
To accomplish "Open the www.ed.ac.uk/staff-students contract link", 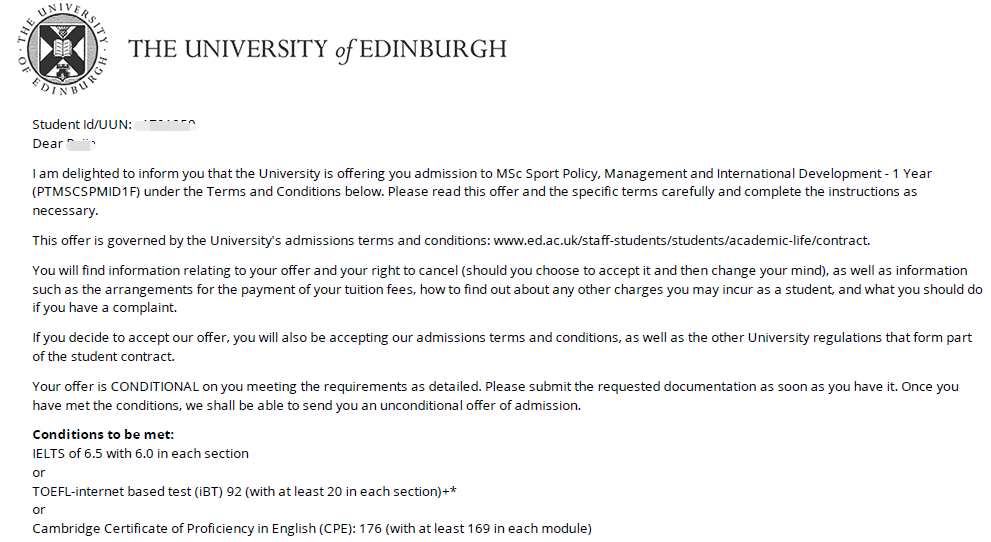I will [x=681, y=241].
